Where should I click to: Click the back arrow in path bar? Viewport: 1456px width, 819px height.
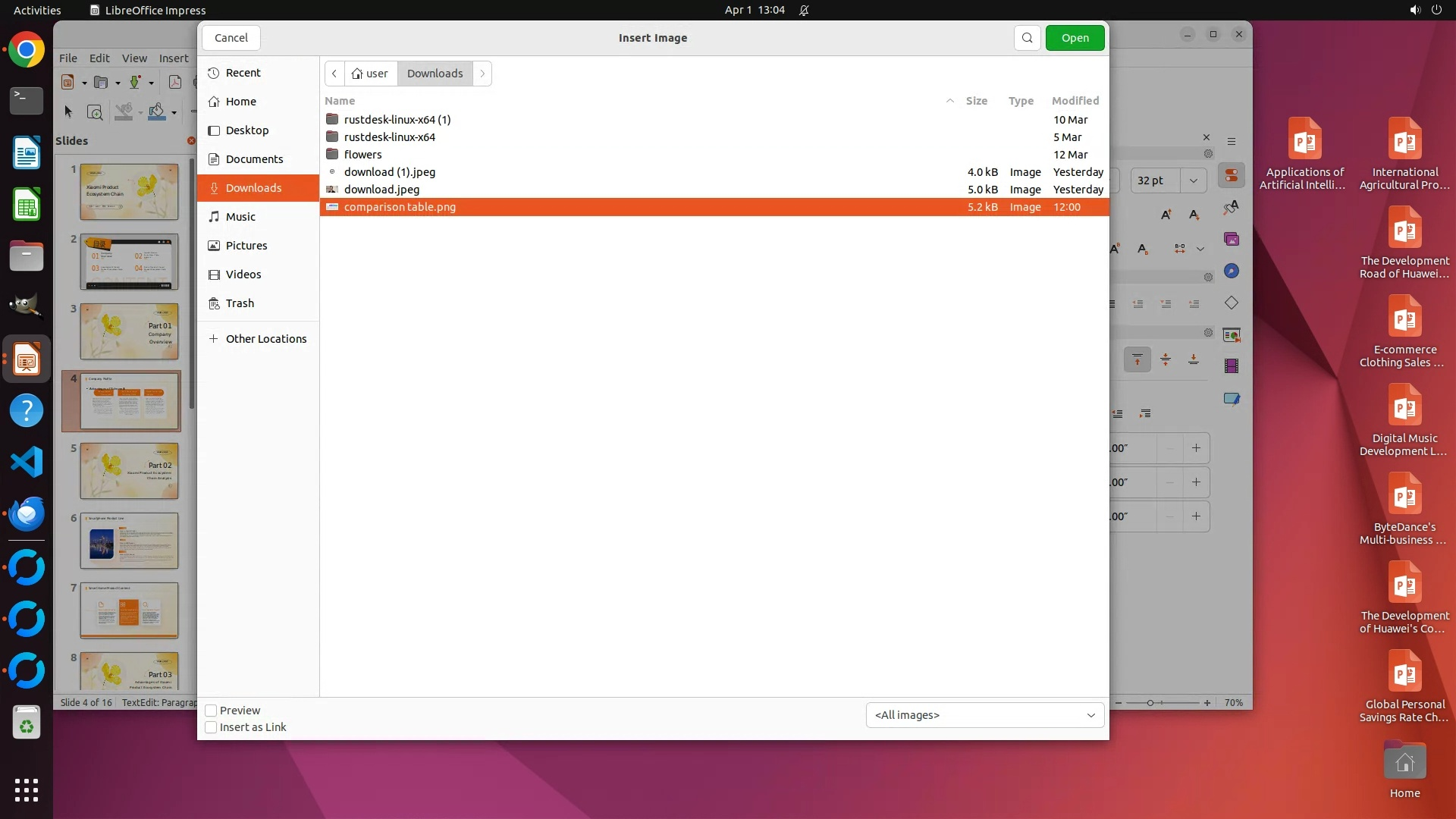pos(334,74)
